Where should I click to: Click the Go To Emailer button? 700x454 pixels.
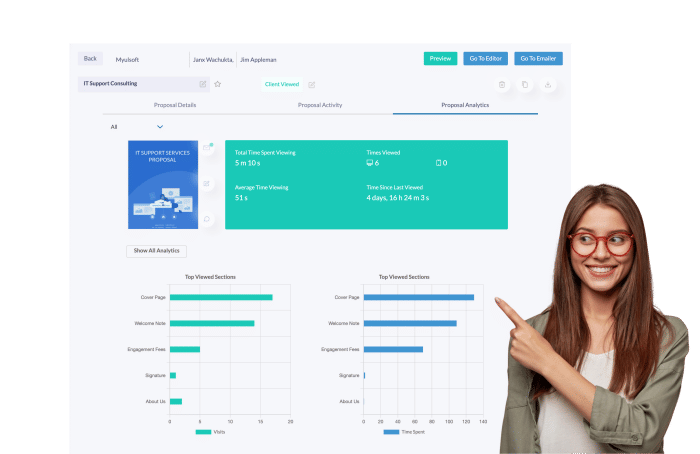[x=539, y=59]
